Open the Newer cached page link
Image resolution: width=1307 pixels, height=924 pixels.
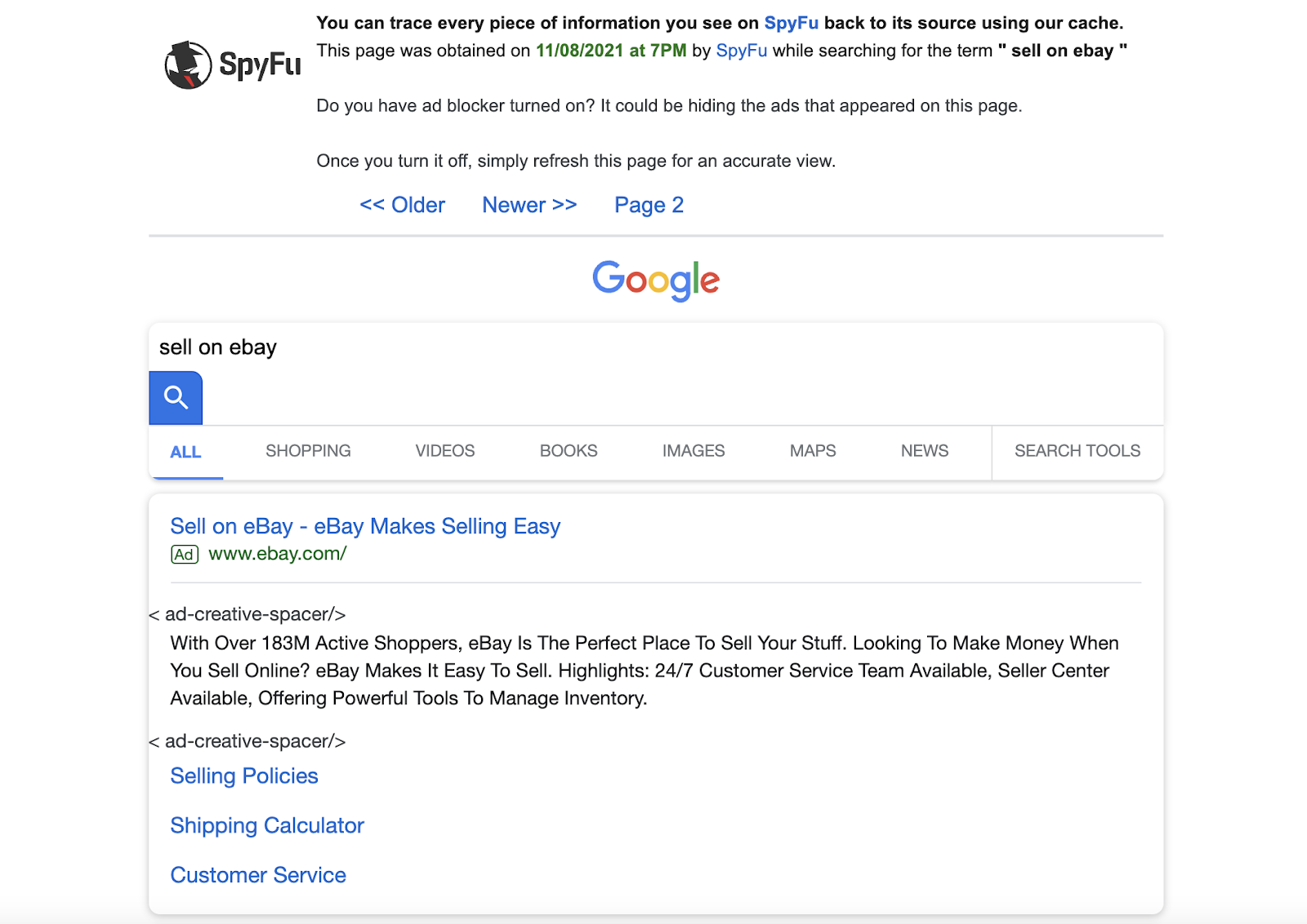[x=529, y=205]
